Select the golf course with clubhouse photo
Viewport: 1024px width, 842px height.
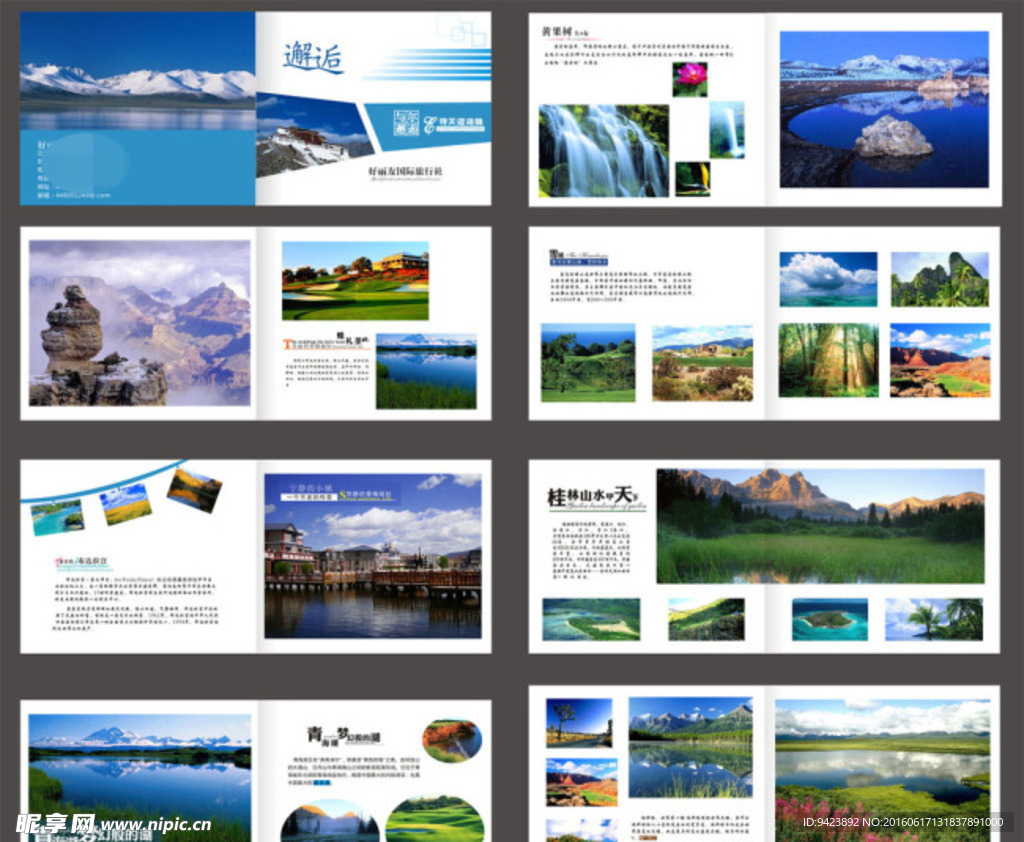coord(355,281)
